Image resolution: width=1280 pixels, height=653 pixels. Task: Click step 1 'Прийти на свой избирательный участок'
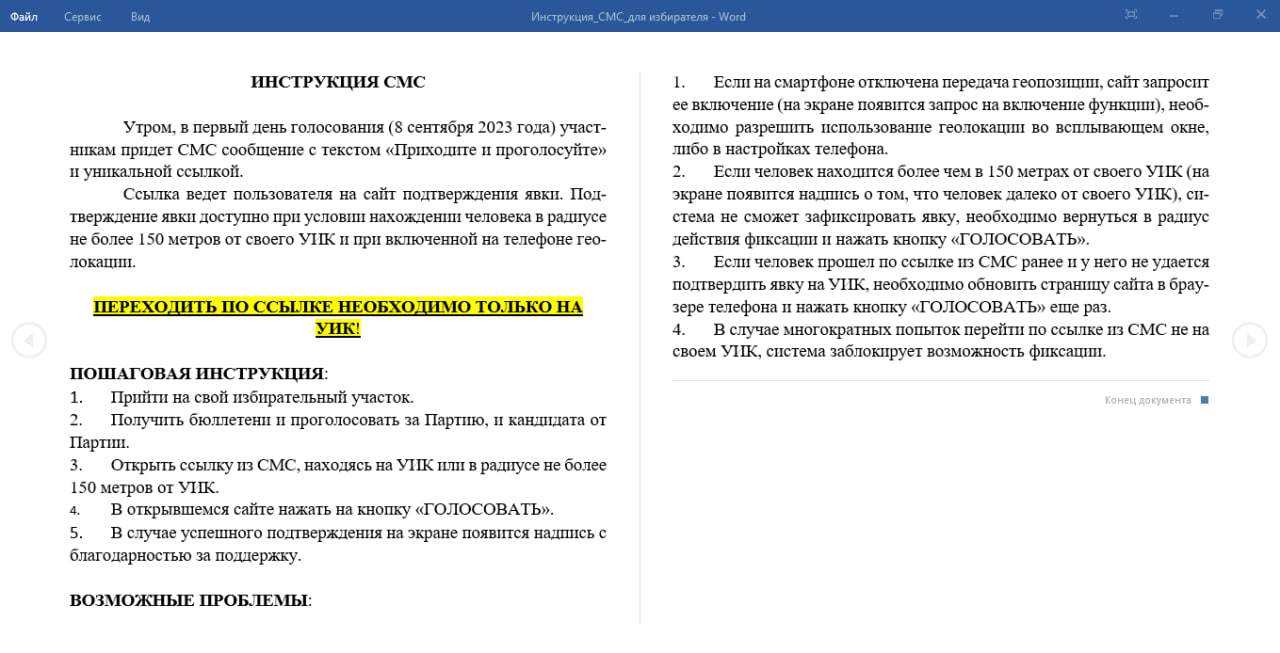(262, 397)
